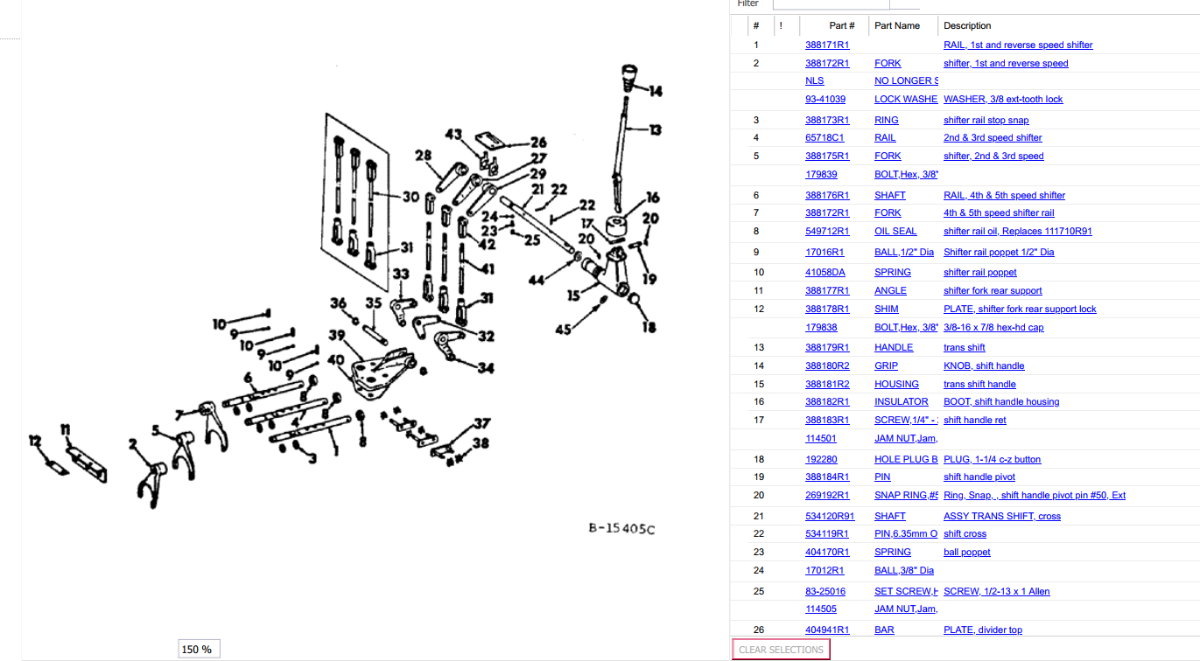Image resolution: width=1200 pixels, height=661 pixels.
Task: Click the 150 % zoom level field
Action: (198, 648)
